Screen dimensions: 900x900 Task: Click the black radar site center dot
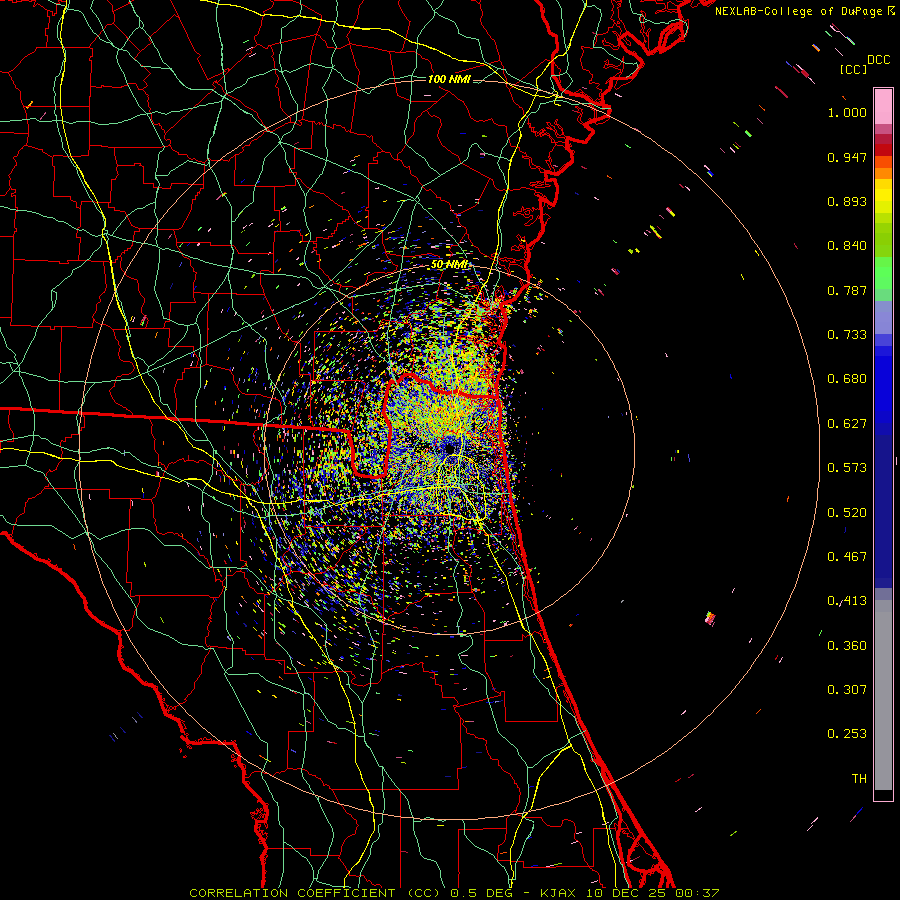(451, 447)
